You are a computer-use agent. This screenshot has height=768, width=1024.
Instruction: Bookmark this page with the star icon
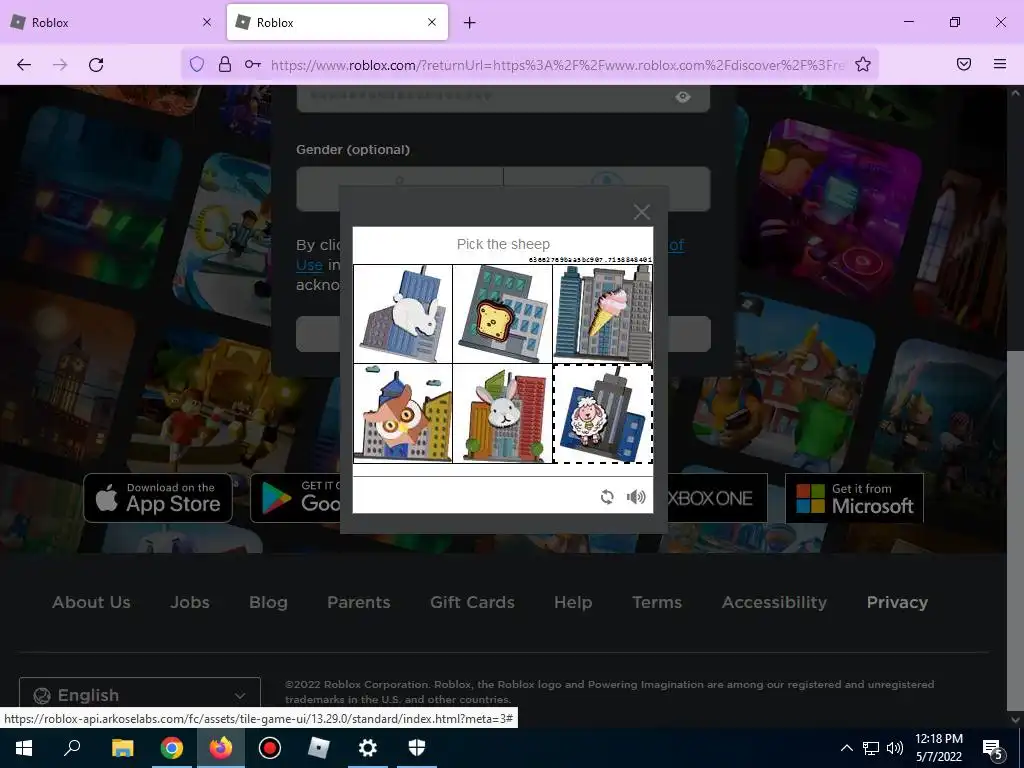(863, 64)
